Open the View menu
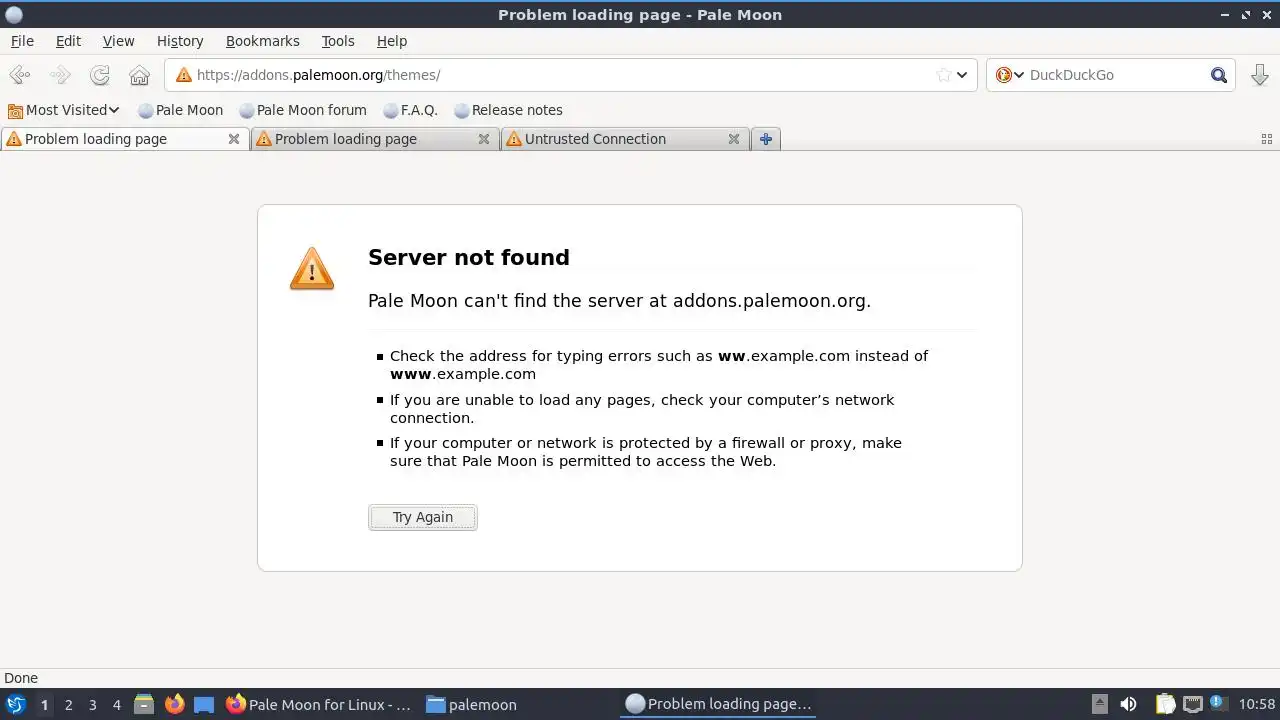The width and height of the screenshot is (1280, 720). [x=118, y=41]
